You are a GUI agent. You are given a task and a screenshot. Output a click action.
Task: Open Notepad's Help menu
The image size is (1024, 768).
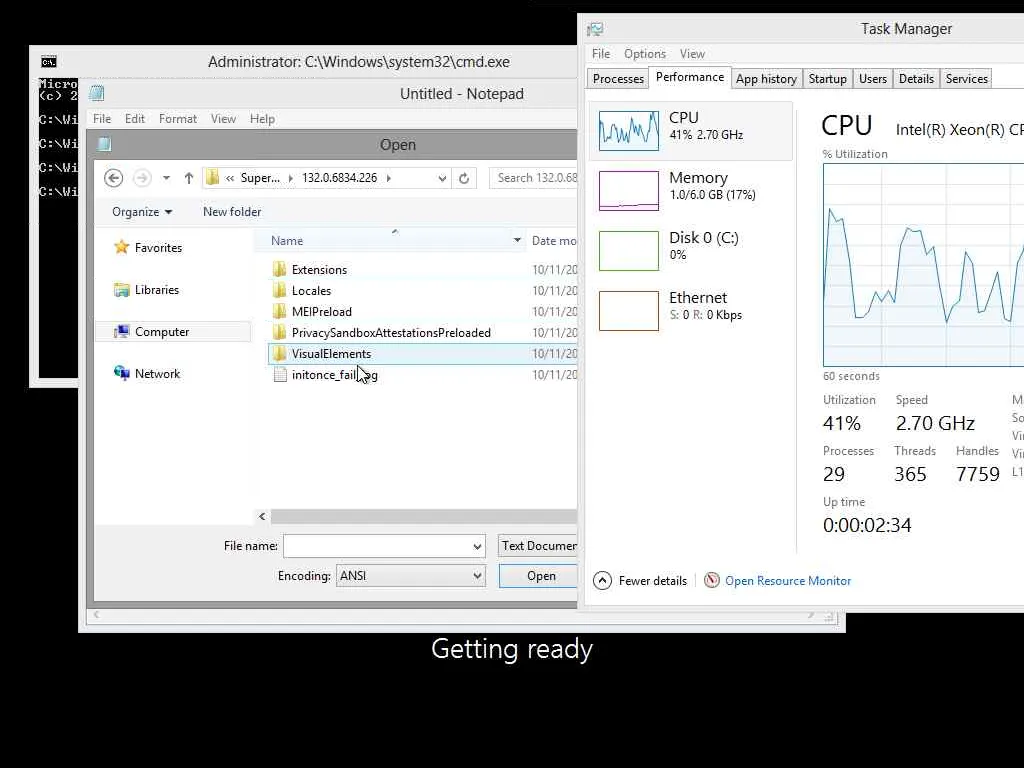[x=262, y=119]
